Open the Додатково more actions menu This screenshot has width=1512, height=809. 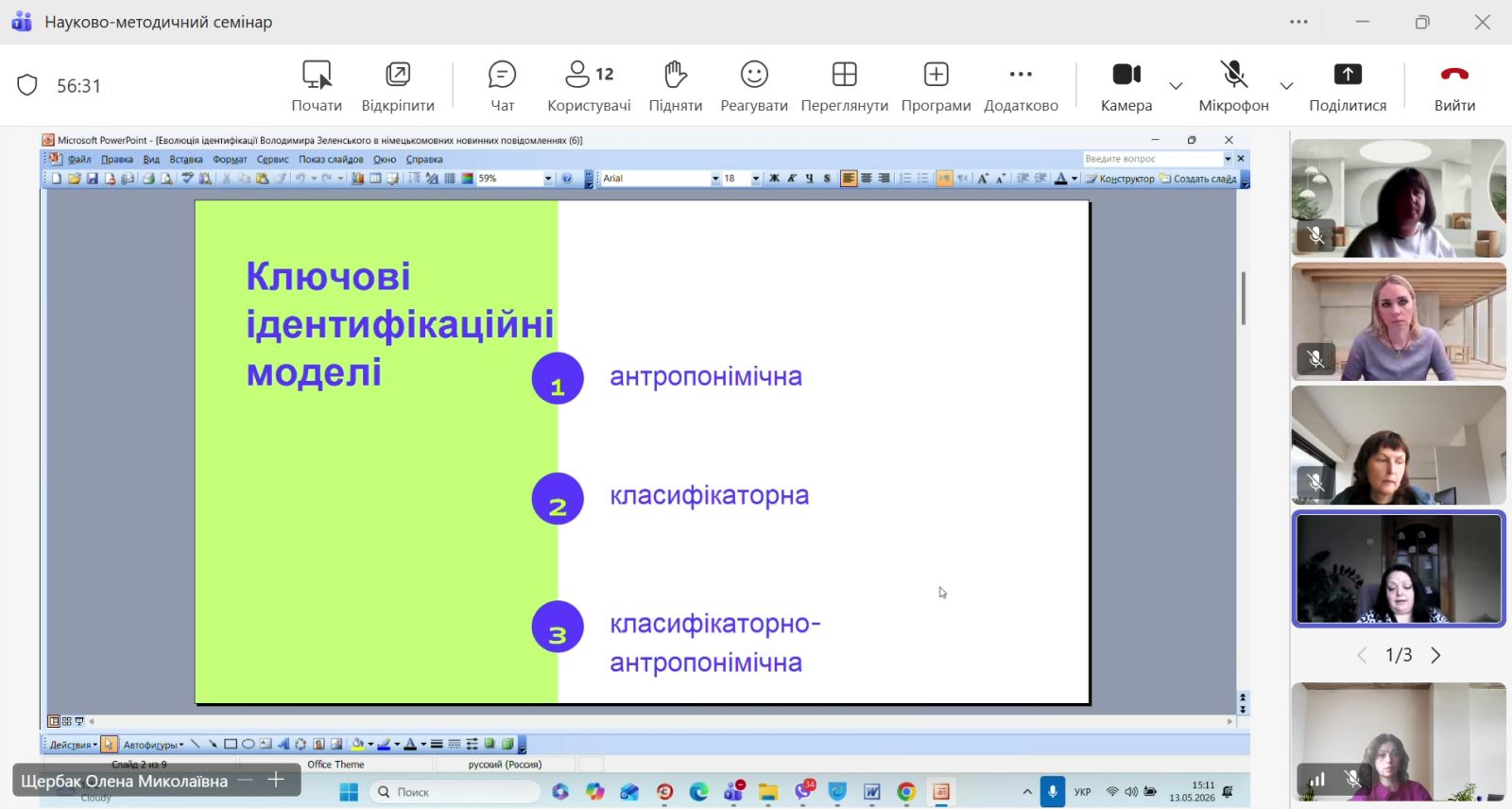[x=1021, y=86]
